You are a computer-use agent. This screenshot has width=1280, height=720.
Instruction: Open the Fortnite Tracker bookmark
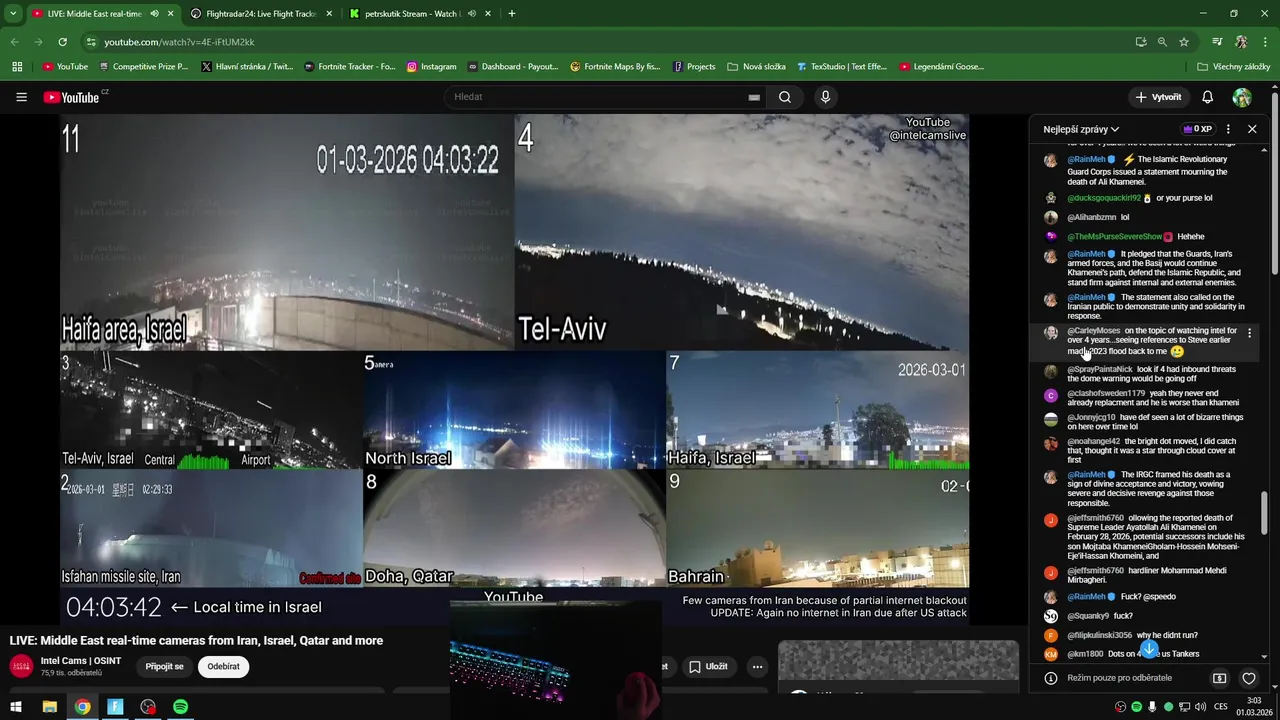pyautogui.click(x=350, y=67)
